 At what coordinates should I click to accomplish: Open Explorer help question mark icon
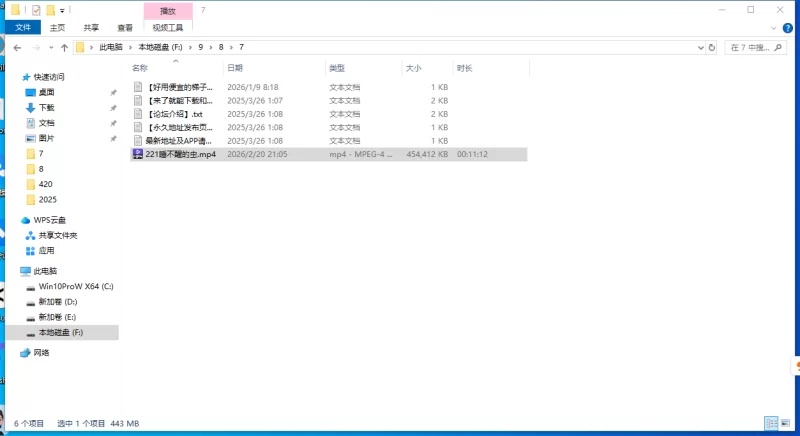click(x=788, y=28)
